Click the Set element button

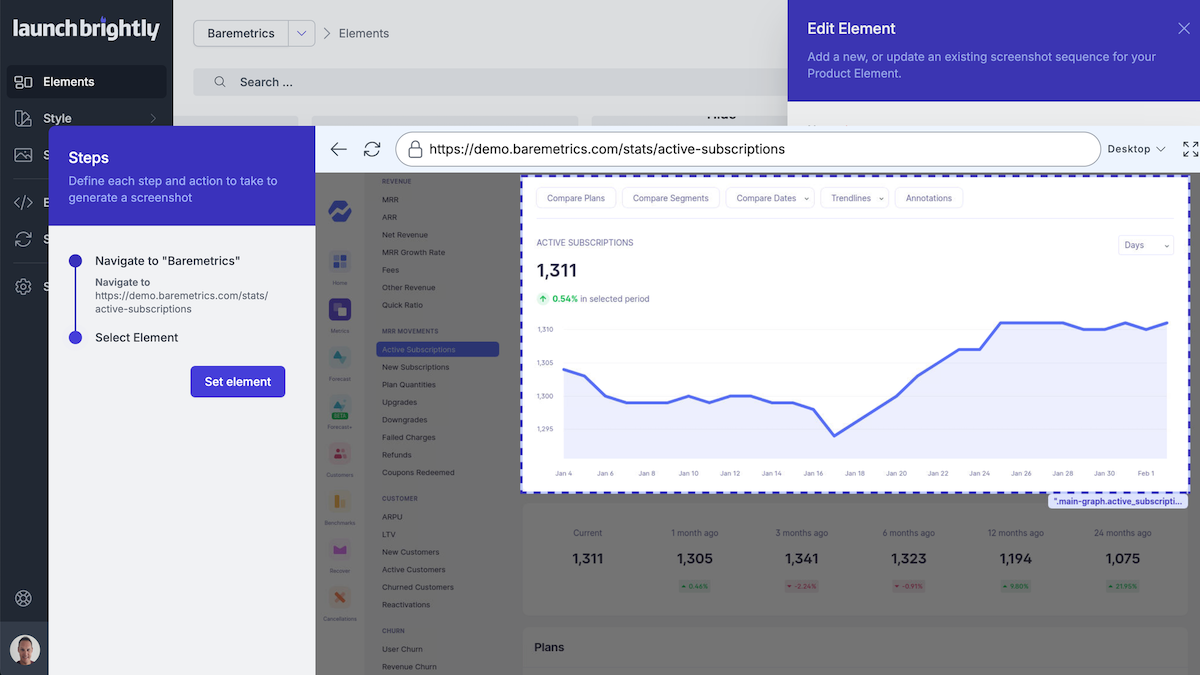coord(237,381)
